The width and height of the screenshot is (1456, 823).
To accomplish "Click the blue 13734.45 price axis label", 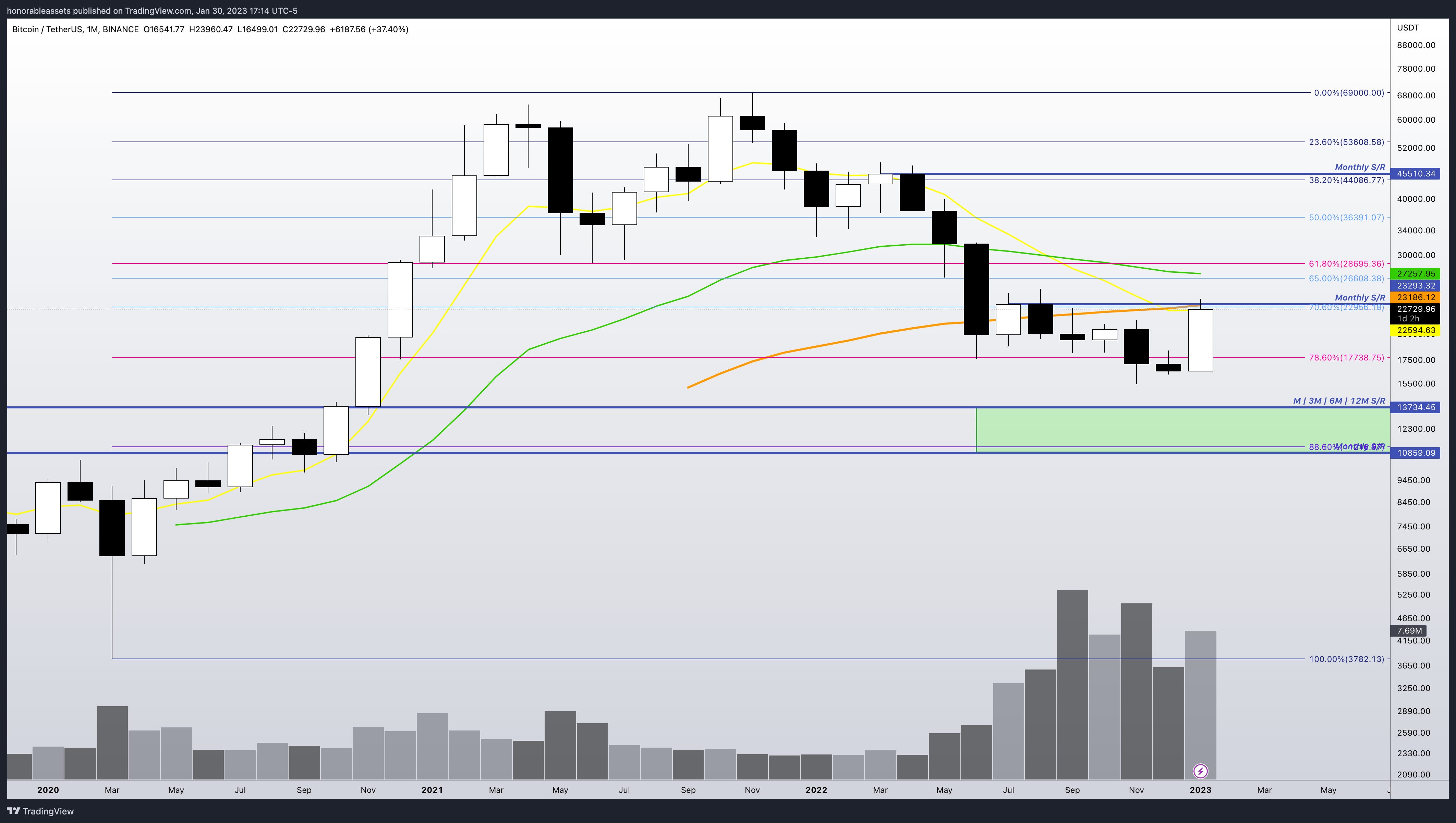I will click(1416, 407).
